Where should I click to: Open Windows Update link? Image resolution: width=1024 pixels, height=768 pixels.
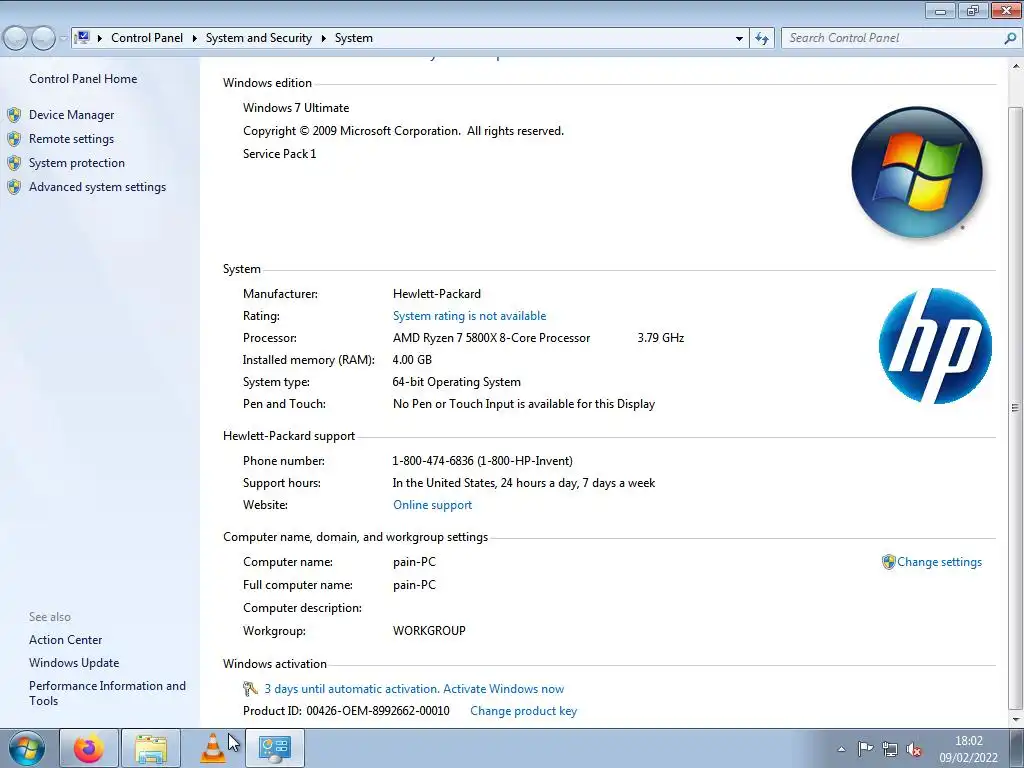coord(74,663)
